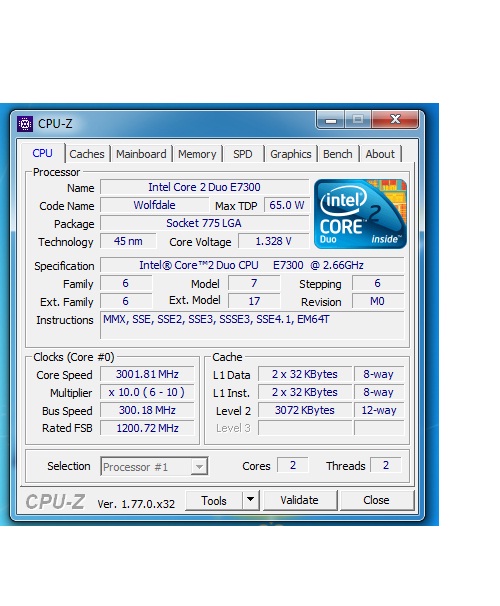Switch to the Memory tab
Screen dimensions: 500x606
197,154
